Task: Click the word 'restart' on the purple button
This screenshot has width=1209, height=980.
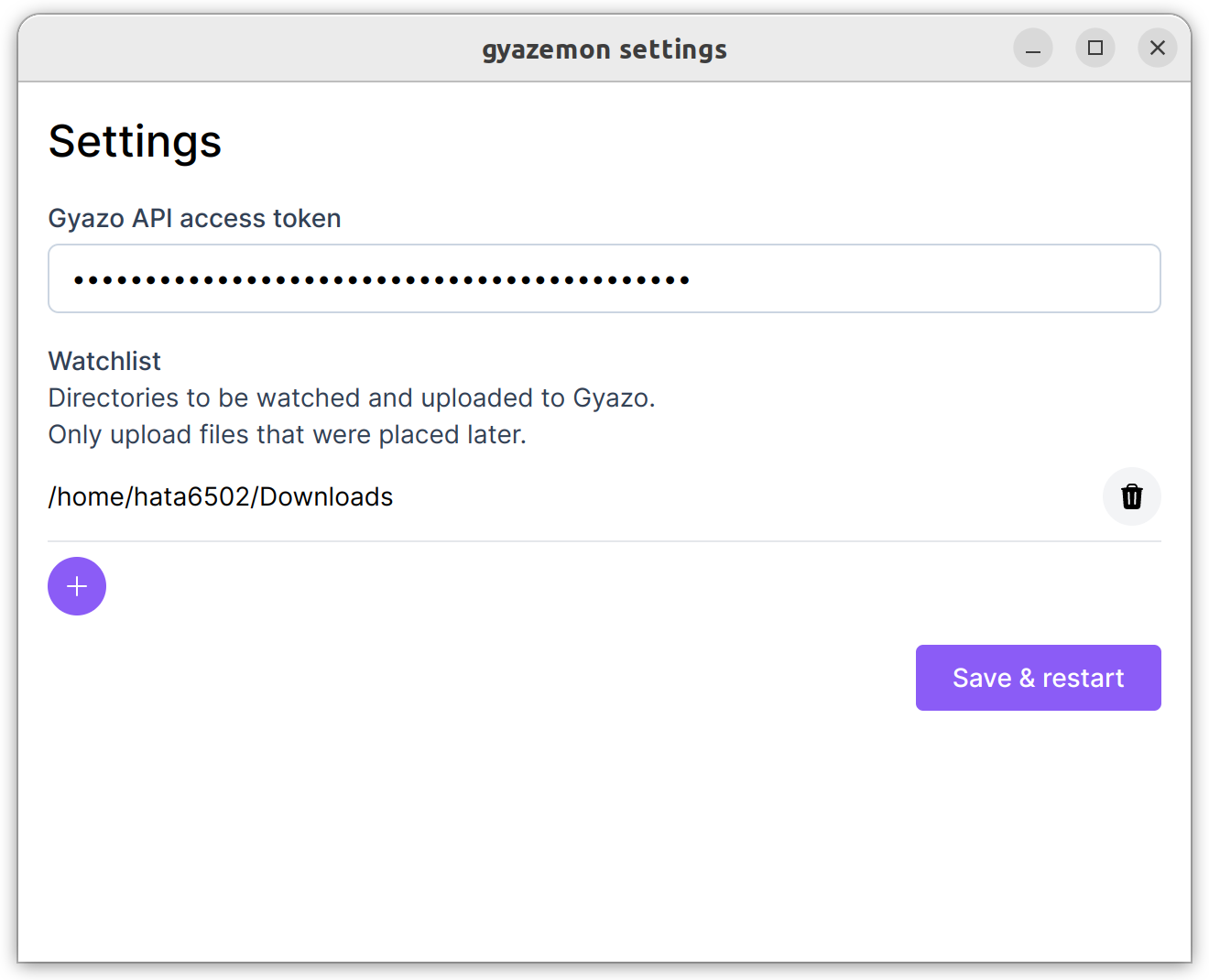Action: tap(1083, 679)
